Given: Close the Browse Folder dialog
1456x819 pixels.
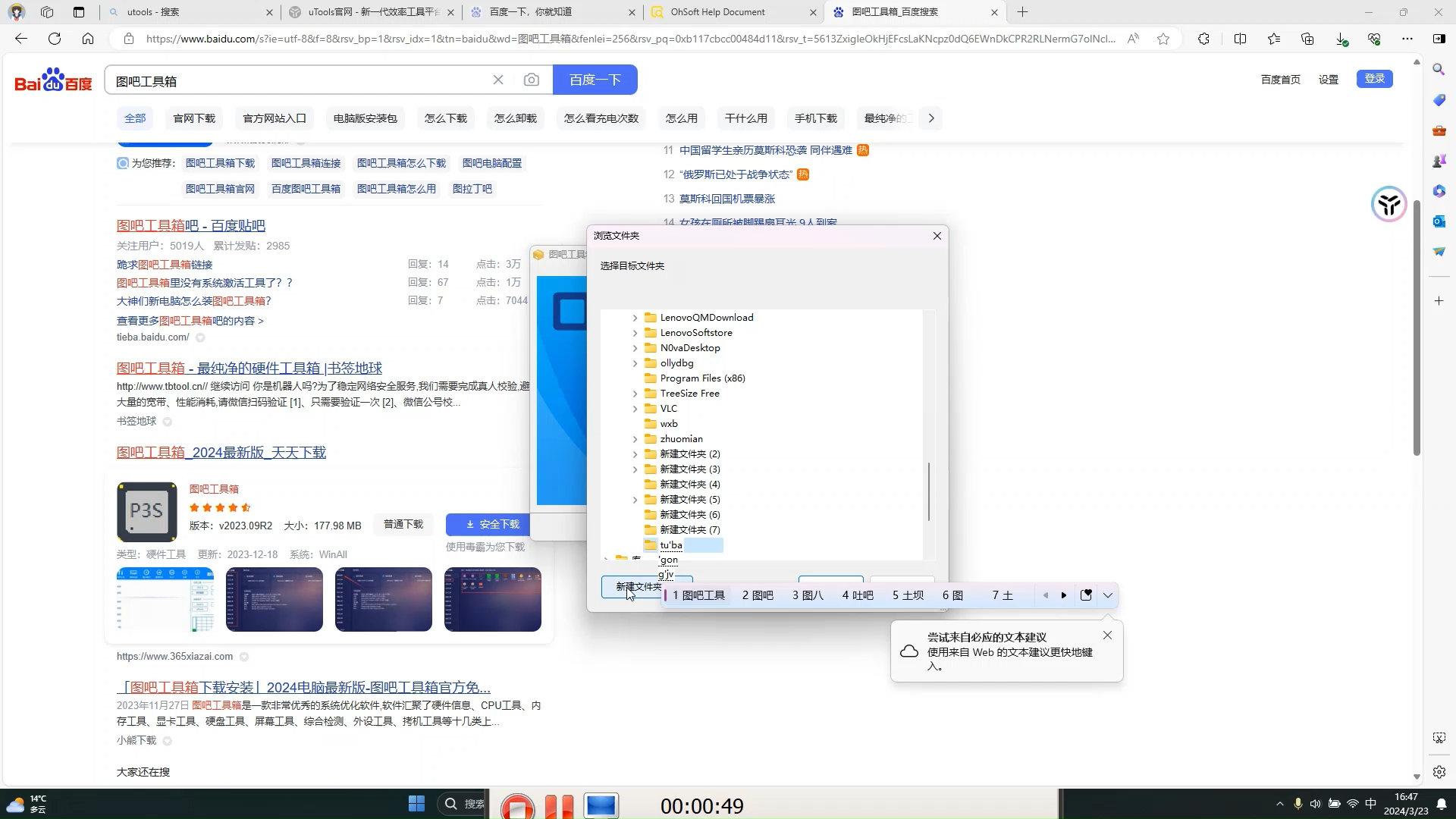Looking at the screenshot, I should coord(937,236).
